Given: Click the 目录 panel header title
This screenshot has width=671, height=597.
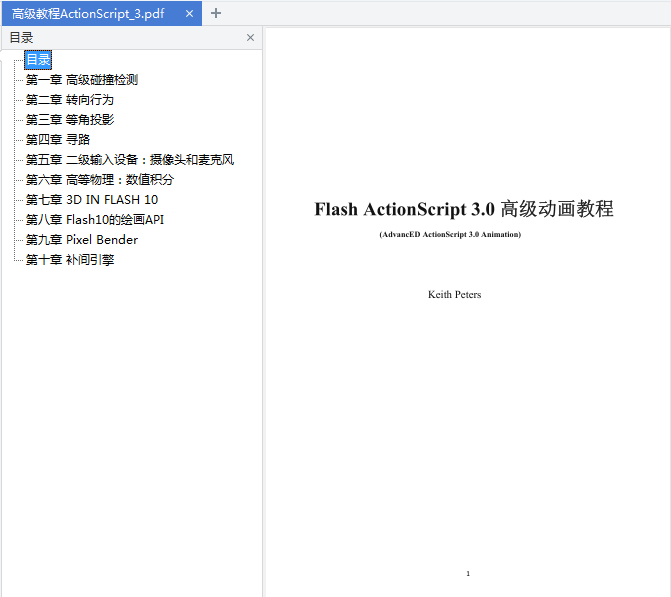Looking at the screenshot, I should (x=21, y=38).
